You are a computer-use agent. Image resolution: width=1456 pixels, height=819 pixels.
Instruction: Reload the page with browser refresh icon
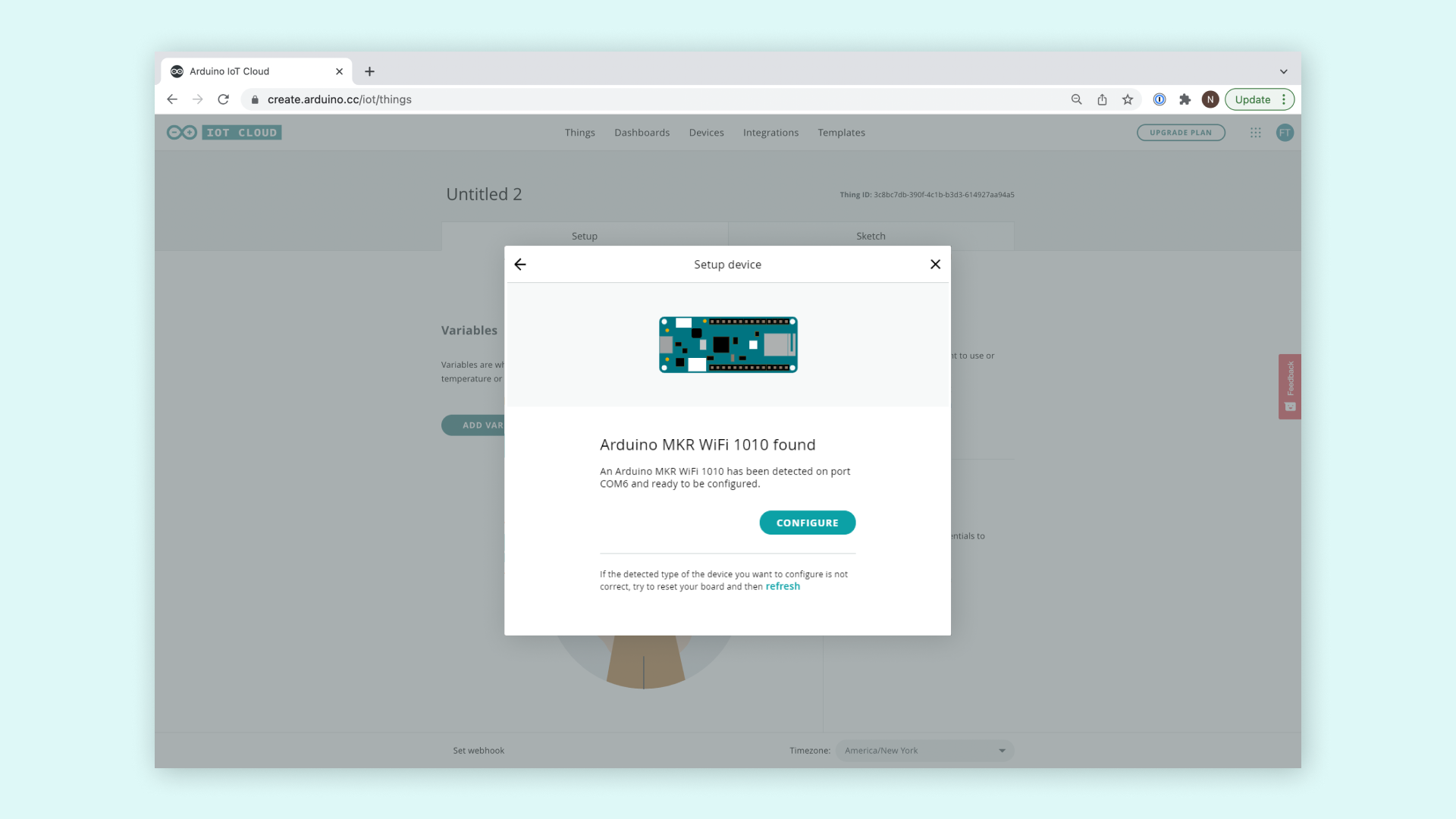(223, 99)
